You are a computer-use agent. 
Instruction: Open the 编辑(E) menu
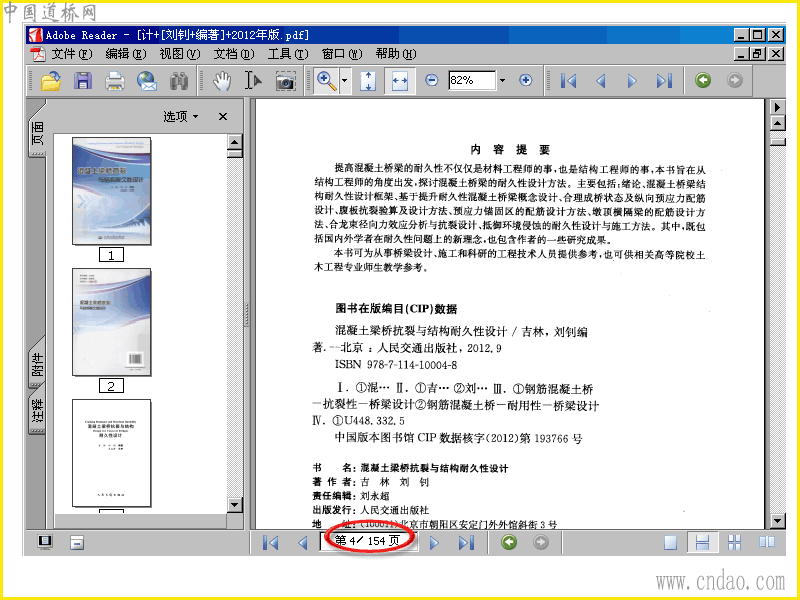tap(126, 54)
